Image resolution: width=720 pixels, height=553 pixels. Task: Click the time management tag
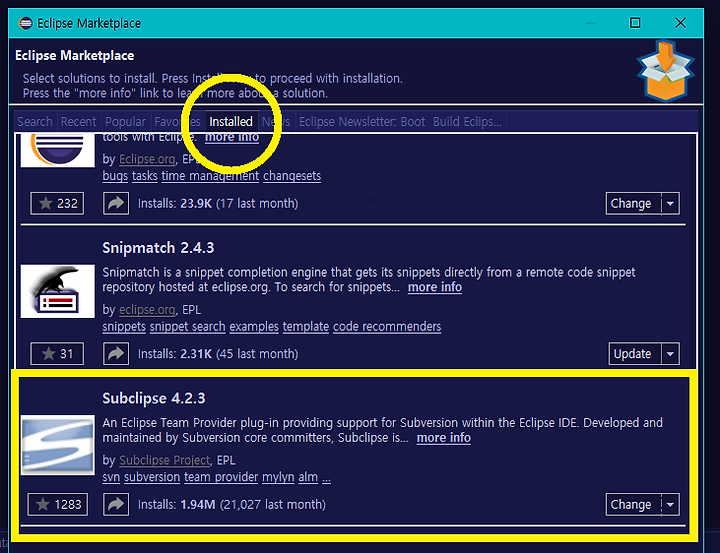(x=210, y=176)
